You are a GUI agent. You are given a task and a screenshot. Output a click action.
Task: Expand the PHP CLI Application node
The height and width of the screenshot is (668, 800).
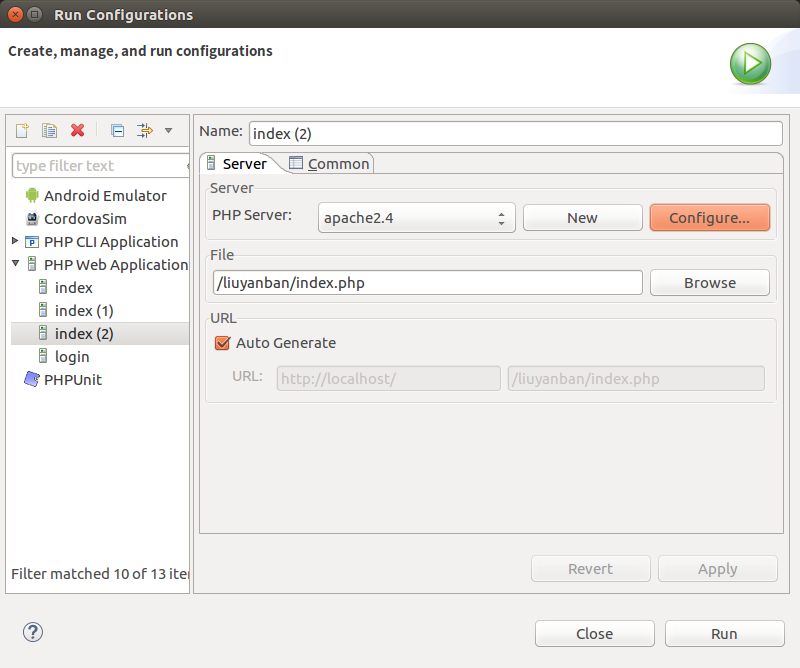tap(15, 242)
